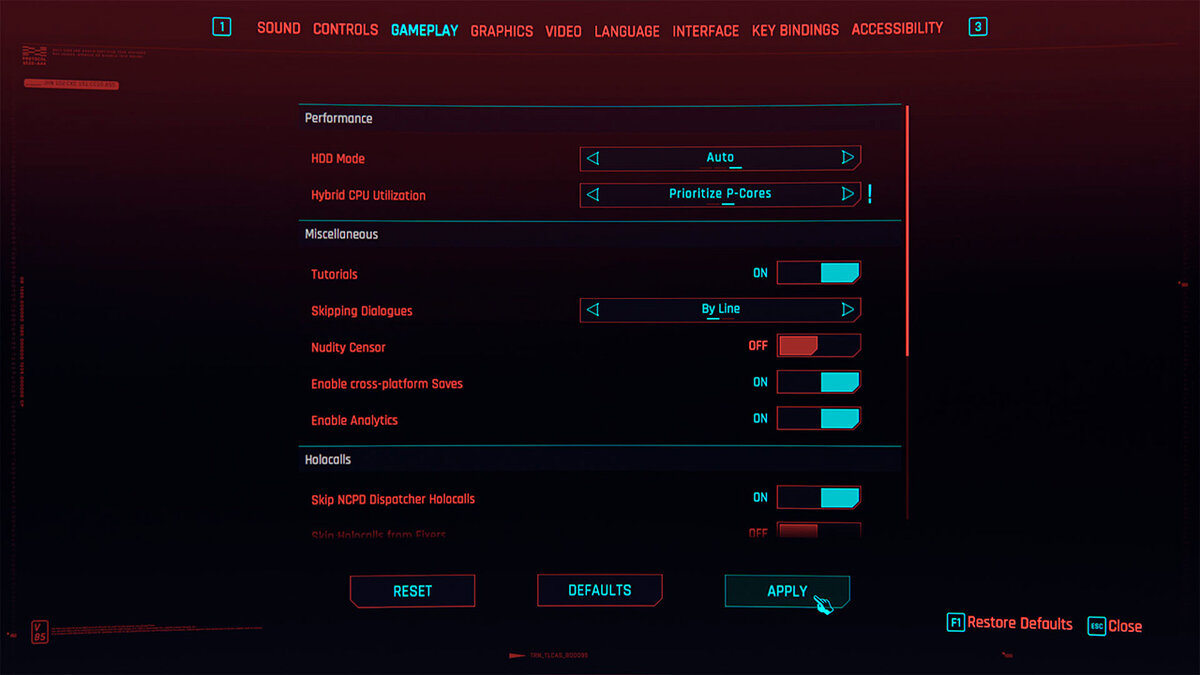Click the Skip NCPD Dispatcher Holocalls label
Image resolution: width=1200 pixels, height=675 pixels.
point(393,499)
